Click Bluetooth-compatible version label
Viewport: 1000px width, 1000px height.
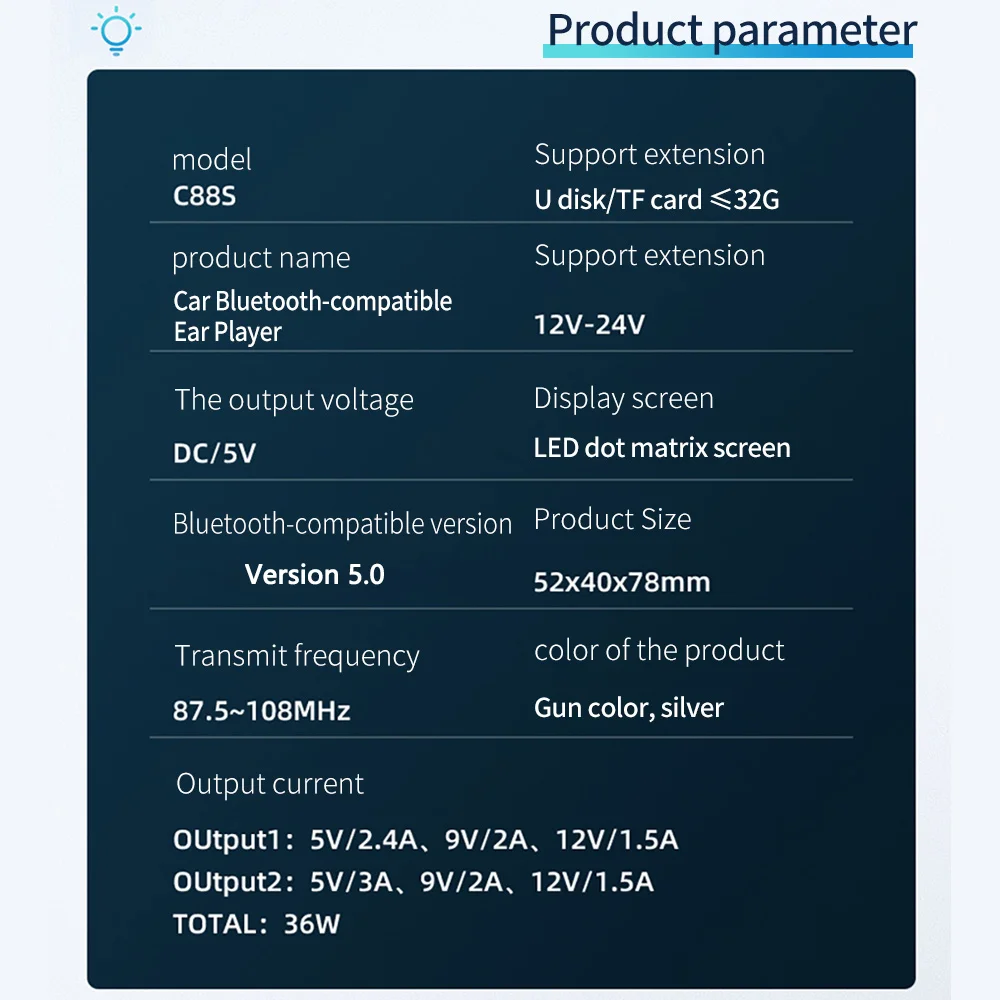coord(342,524)
